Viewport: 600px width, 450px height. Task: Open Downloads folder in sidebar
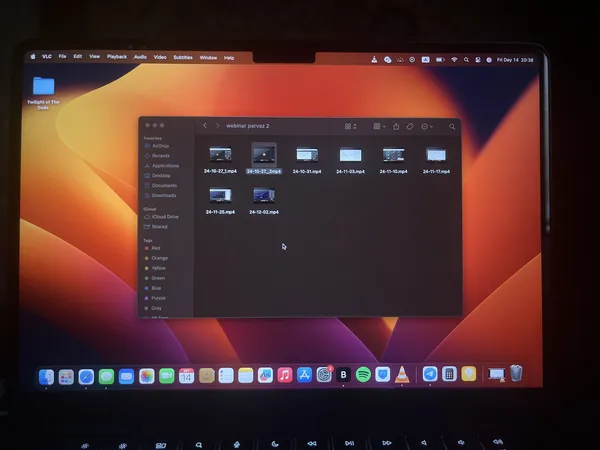pos(163,195)
